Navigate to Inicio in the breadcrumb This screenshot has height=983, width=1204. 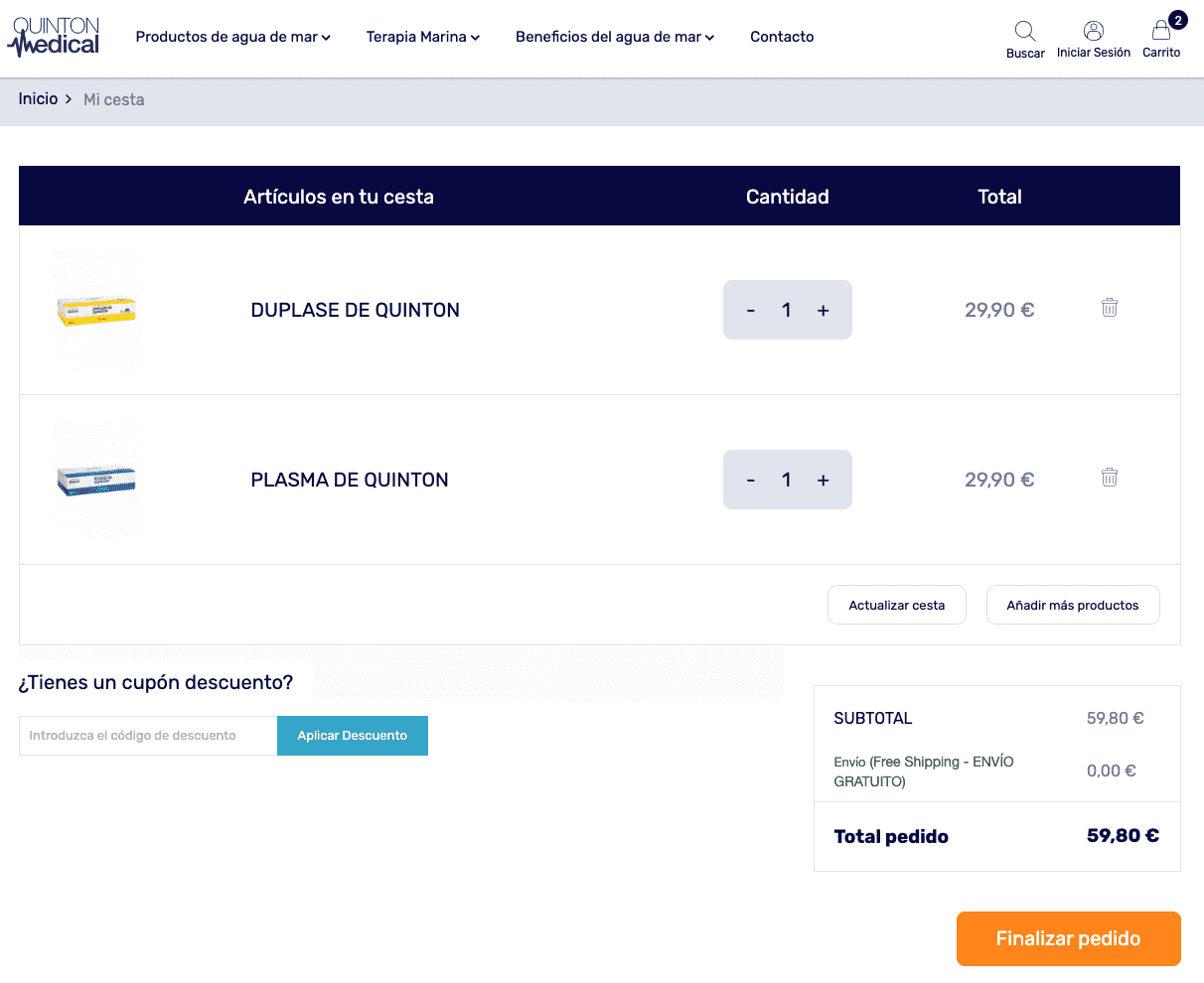coord(38,99)
